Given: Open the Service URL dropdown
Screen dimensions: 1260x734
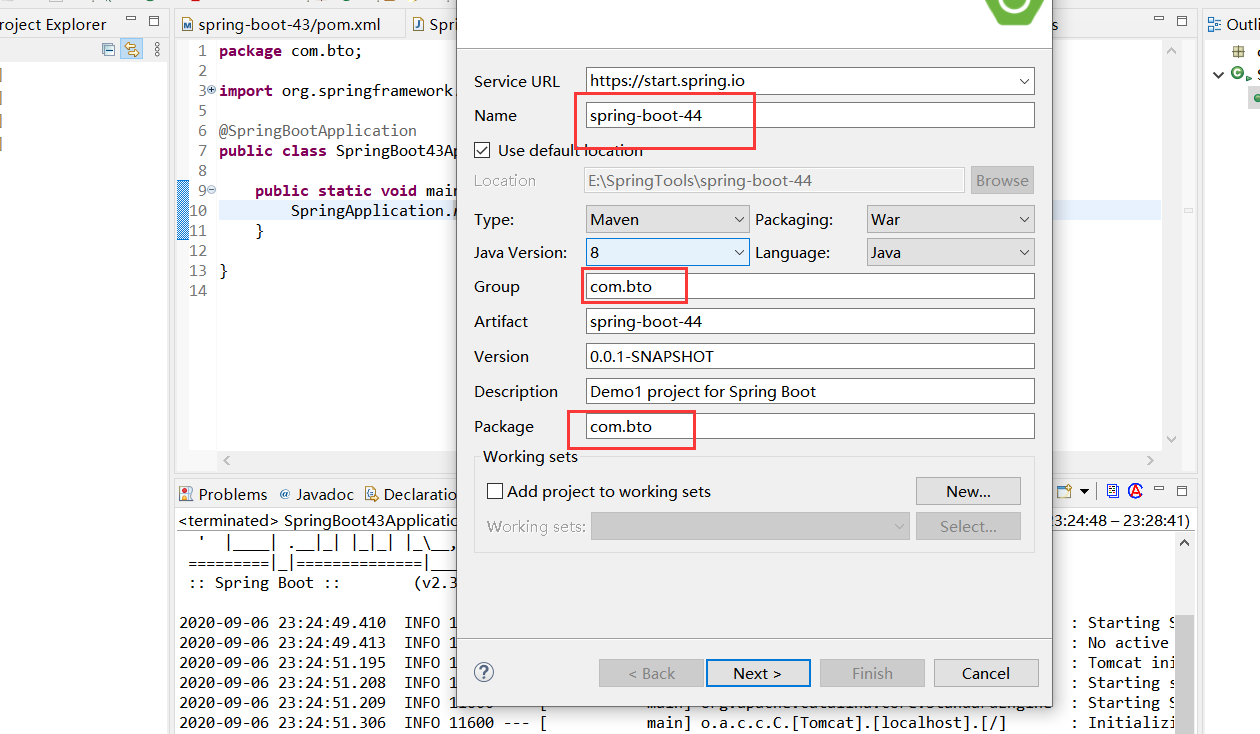Looking at the screenshot, I should (1024, 81).
